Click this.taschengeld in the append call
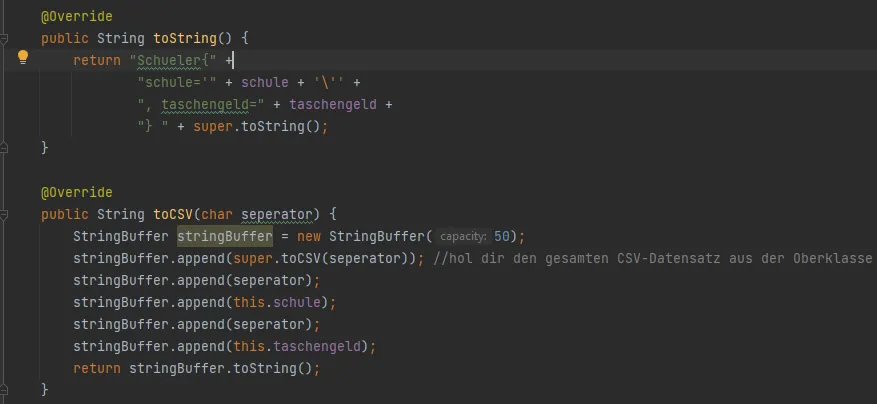Image resolution: width=877 pixels, height=404 pixels. click(x=297, y=347)
